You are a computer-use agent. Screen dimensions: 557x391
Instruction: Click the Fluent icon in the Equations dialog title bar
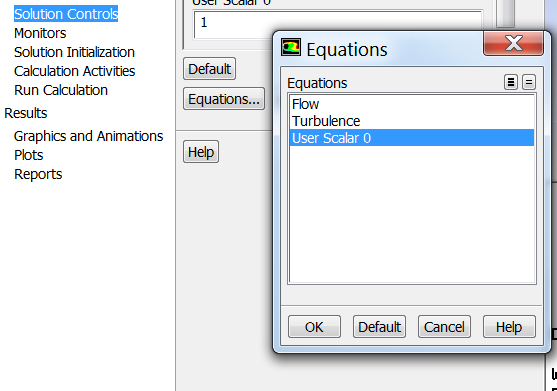pyautogui.click(x=291, y=47)
